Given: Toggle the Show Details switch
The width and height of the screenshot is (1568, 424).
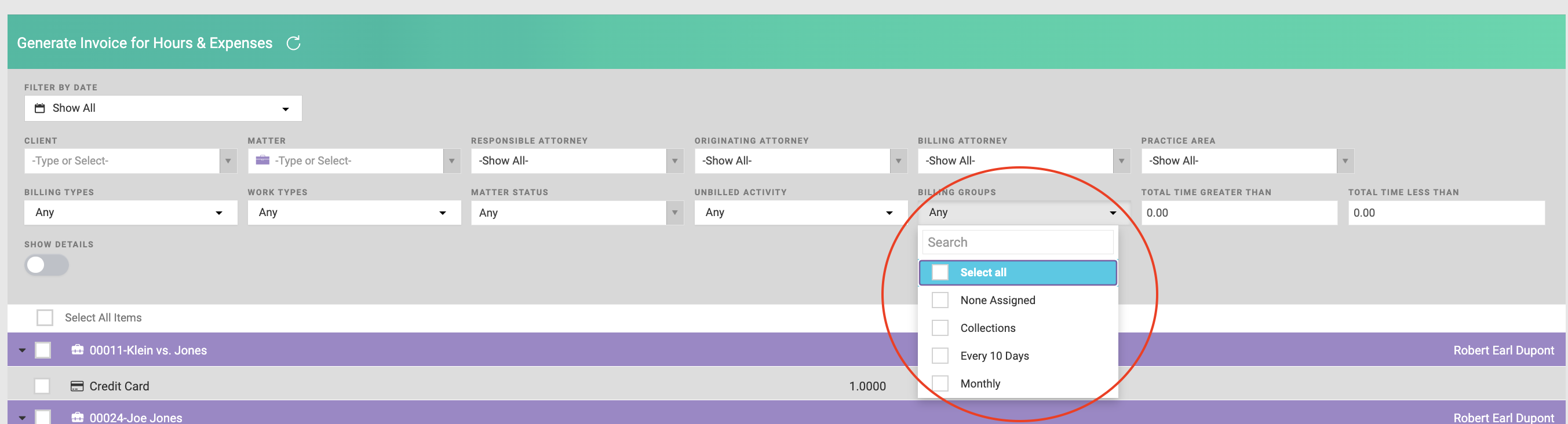Looking at the screenshot, I should click(x=46, y=265).
